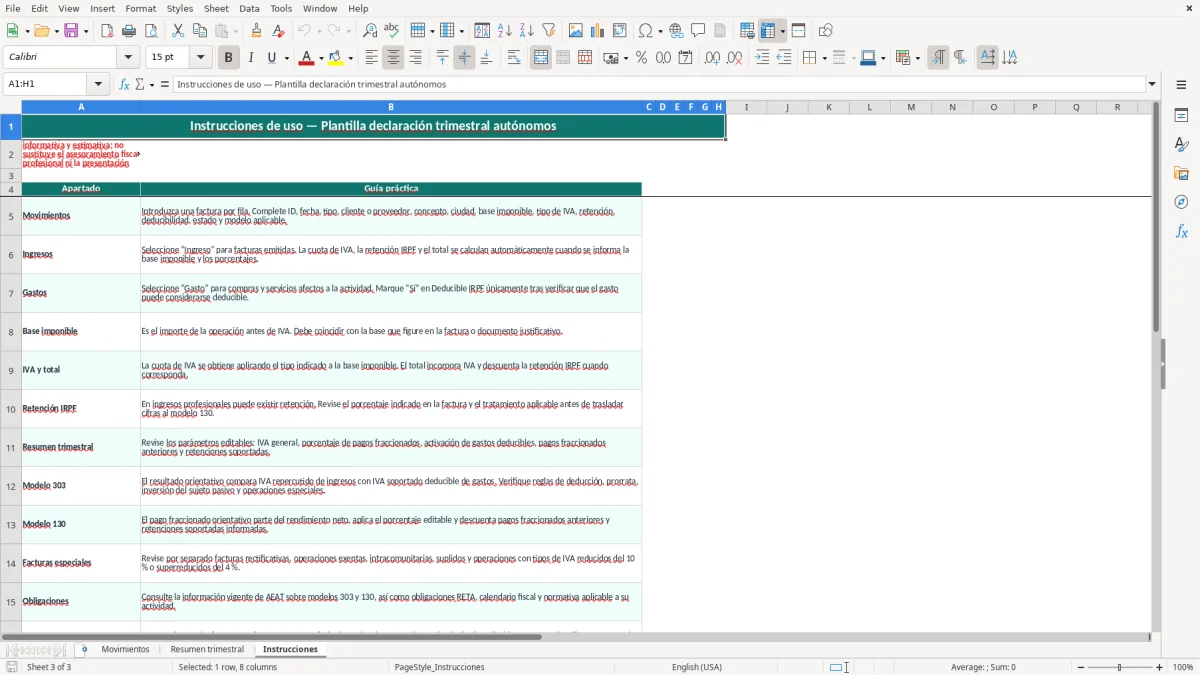Open borders dropdown arrow
1200x675 pixels.
[x=823, y=58]
